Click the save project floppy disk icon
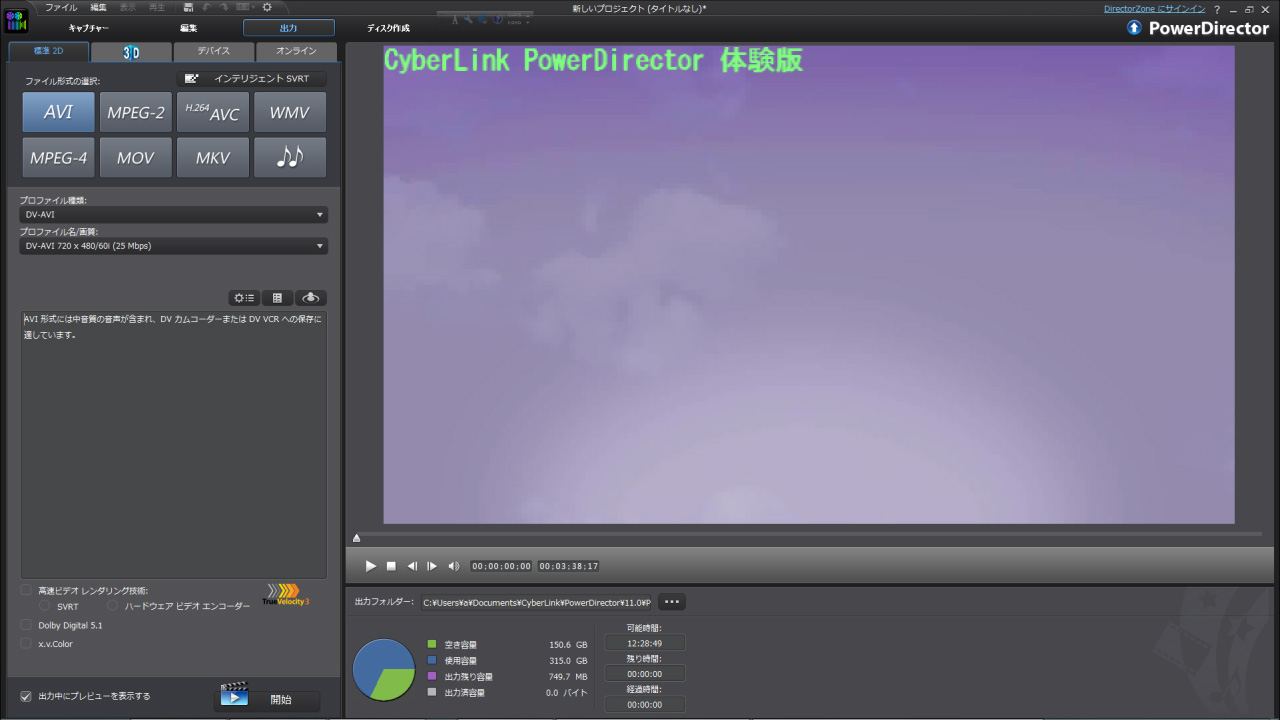 tap(188, 7)
